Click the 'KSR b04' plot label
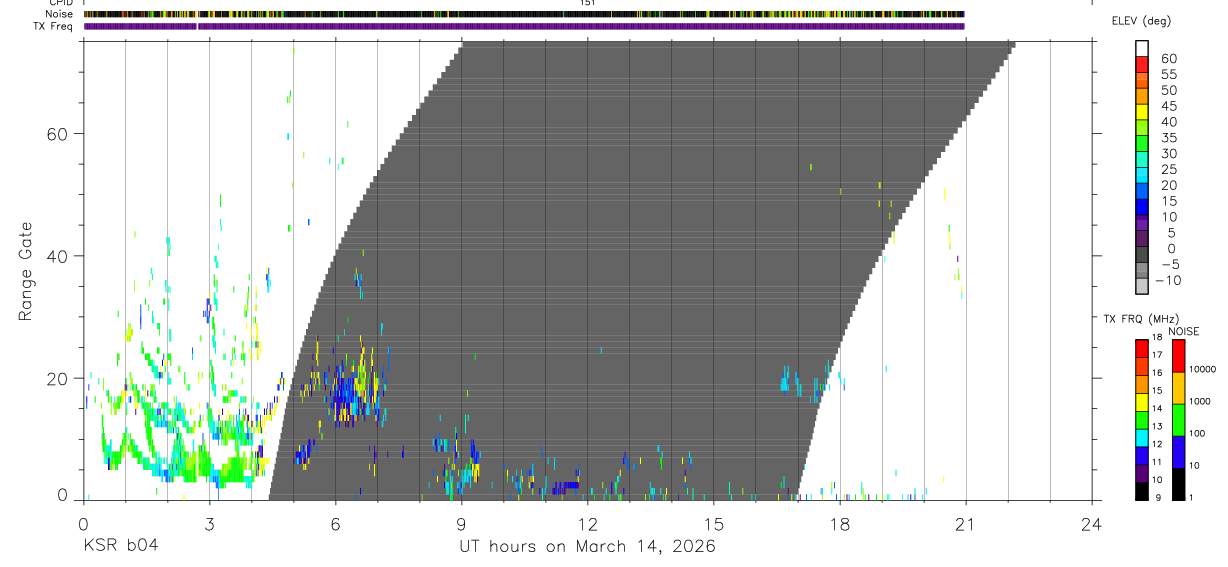Screen dimensions: 1228x567 (120, 546)
